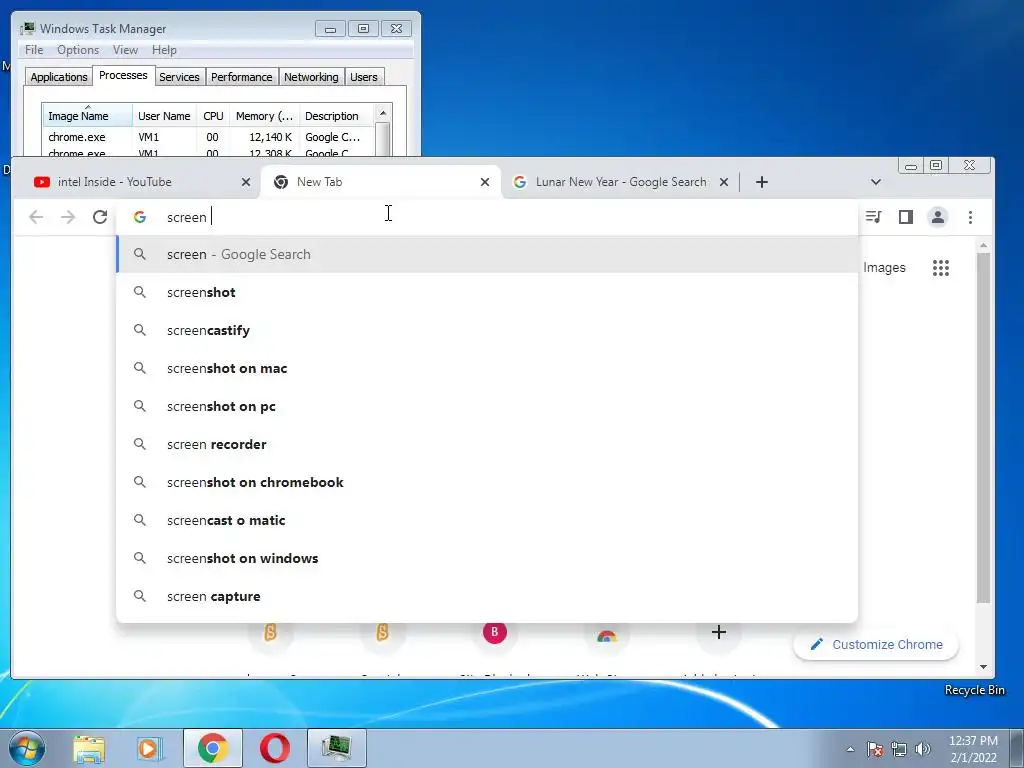1024x768 pixels.
Task: Open the network tray icon
Action: (x=899, y=749)
